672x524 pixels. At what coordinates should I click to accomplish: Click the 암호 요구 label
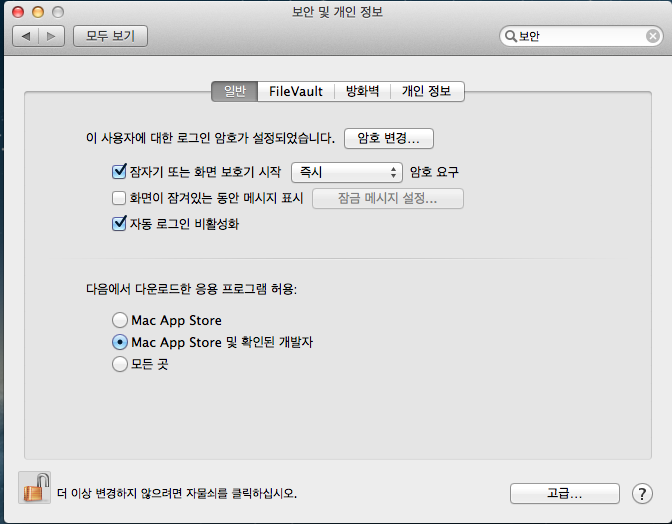coord(434,172)
